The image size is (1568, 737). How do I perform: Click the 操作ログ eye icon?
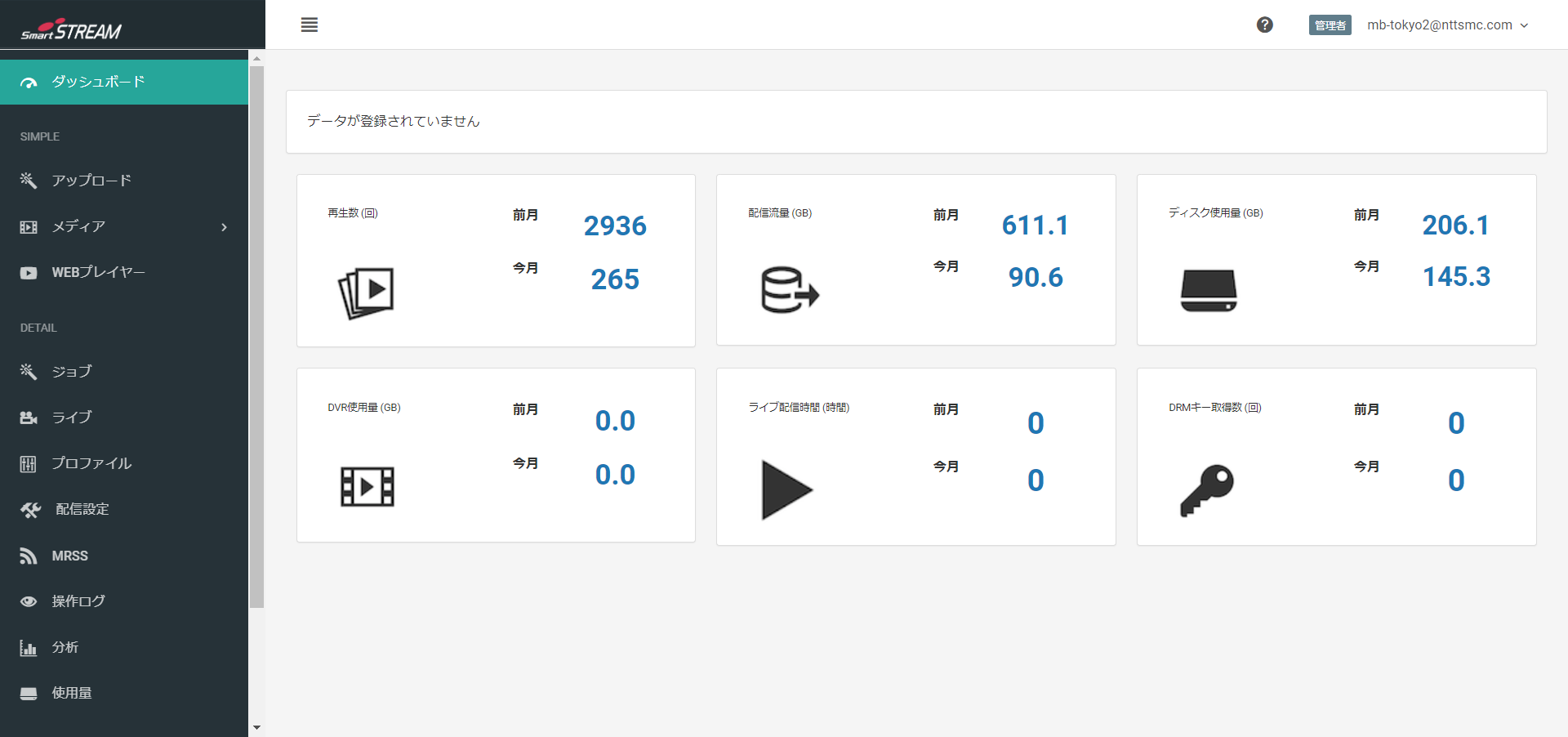29,601
